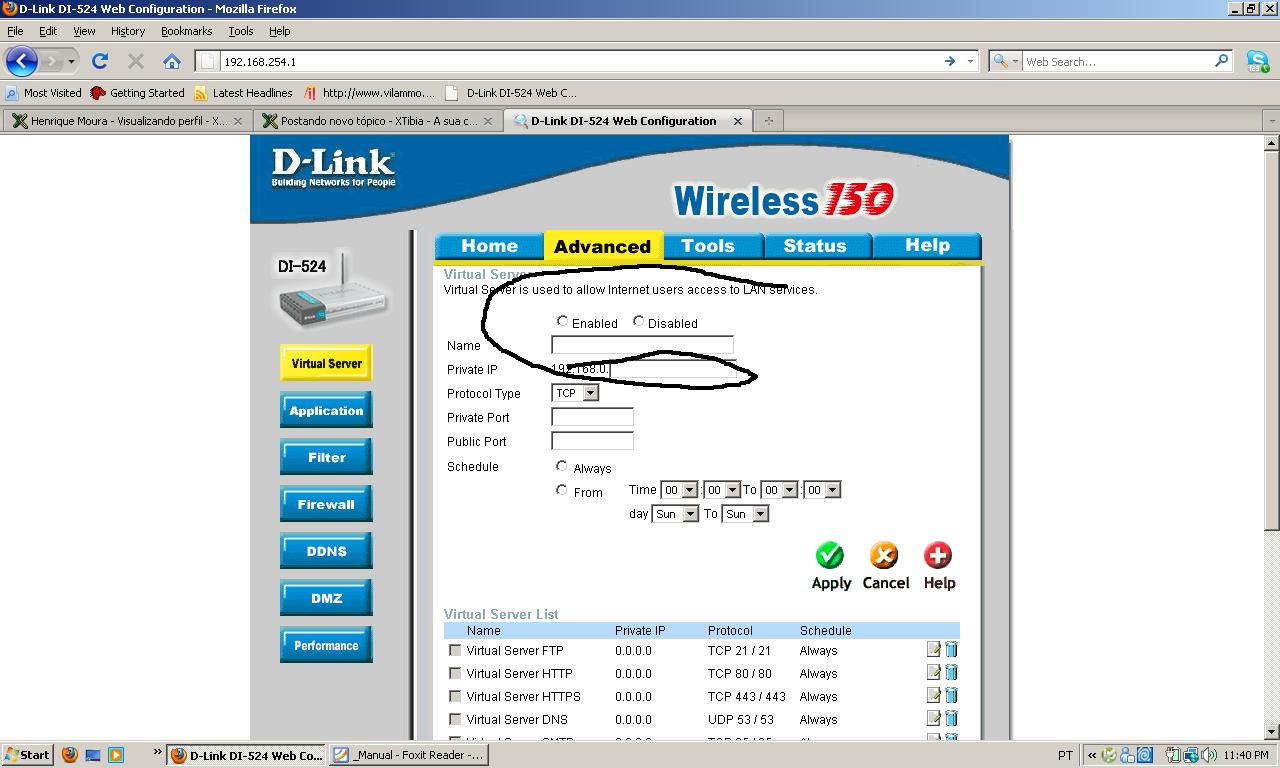
Task: Click the Name input field
Action: point(642,345)
